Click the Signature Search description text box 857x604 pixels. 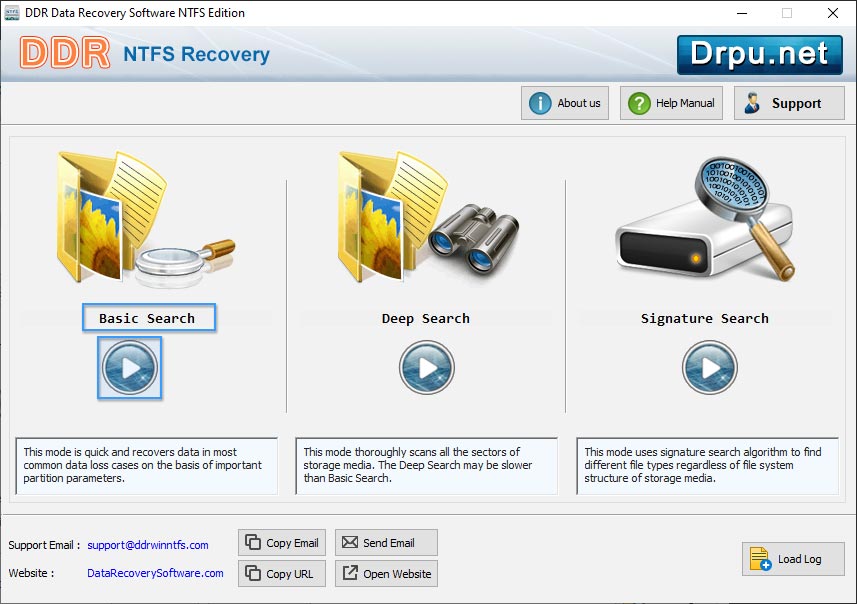pyautogui.click(x=708, y=466)
